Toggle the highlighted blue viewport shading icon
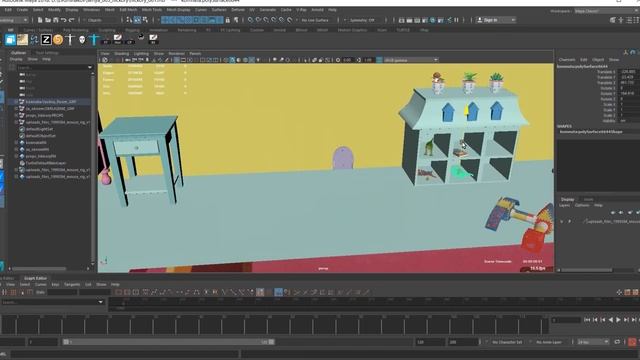Image resolution: width=640 pixels, height=360 pixels. click(232, 60)
